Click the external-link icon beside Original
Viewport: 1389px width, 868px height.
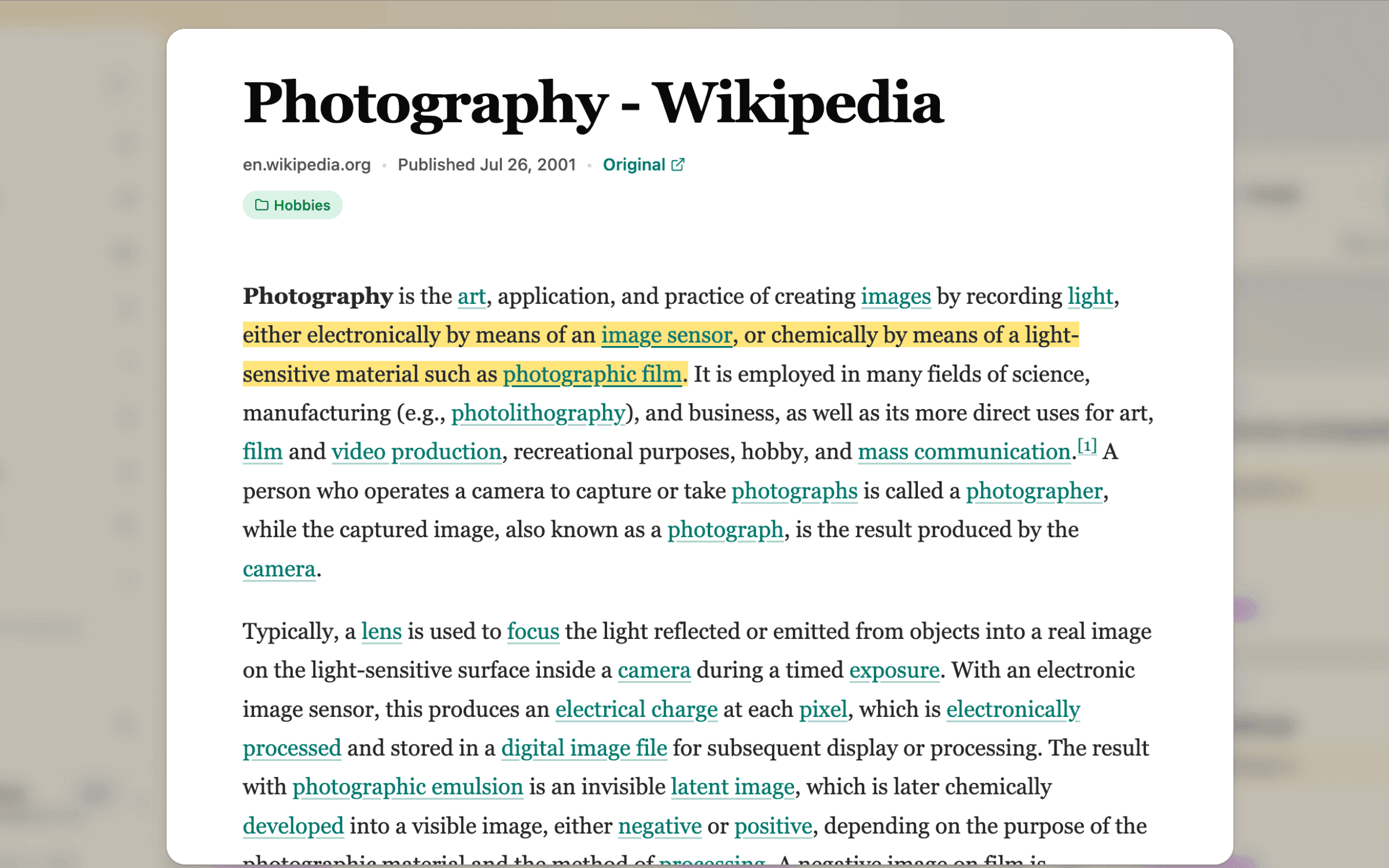678,165
